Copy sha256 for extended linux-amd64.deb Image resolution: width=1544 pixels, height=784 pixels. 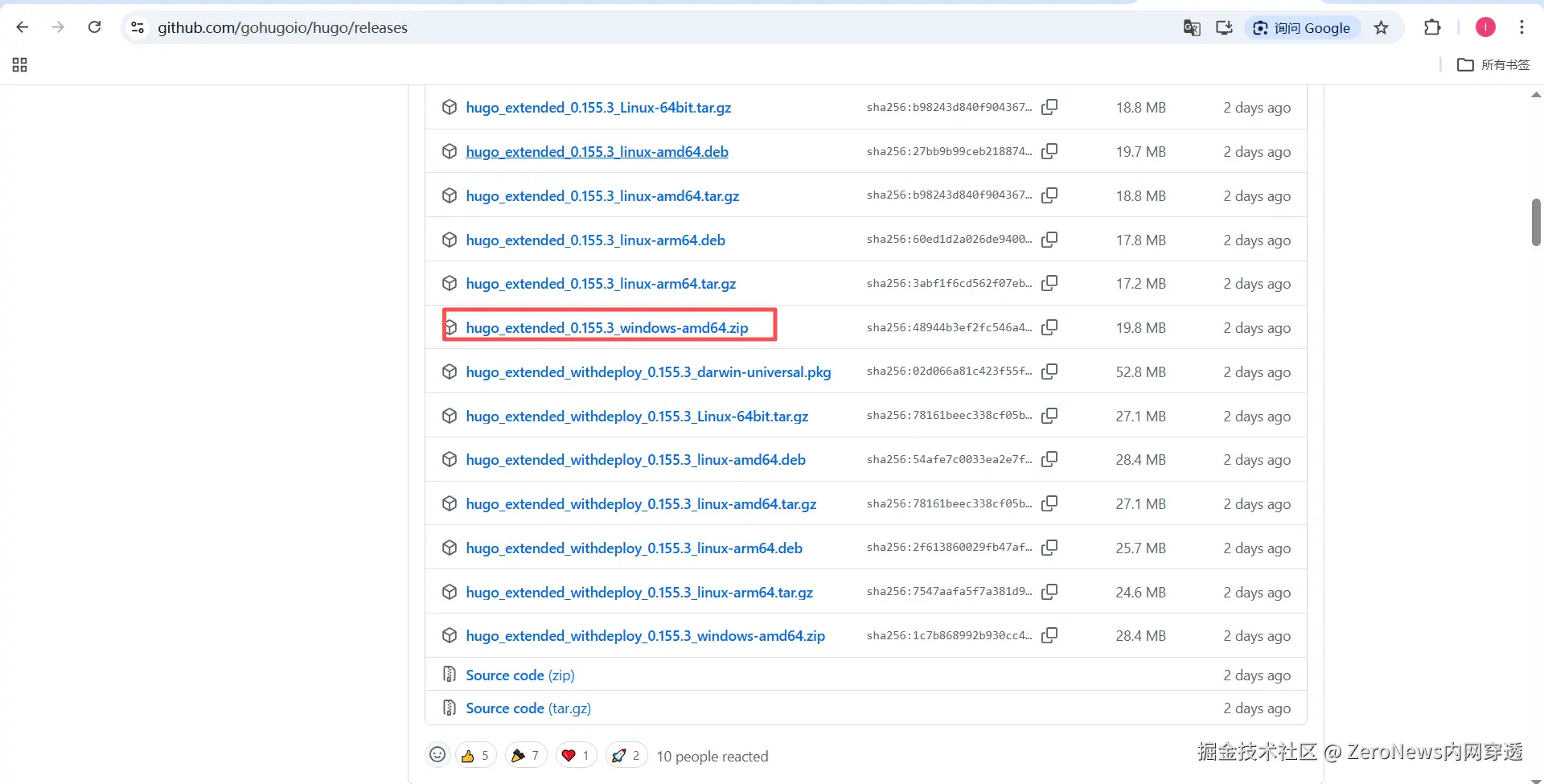click(1049, 151)
